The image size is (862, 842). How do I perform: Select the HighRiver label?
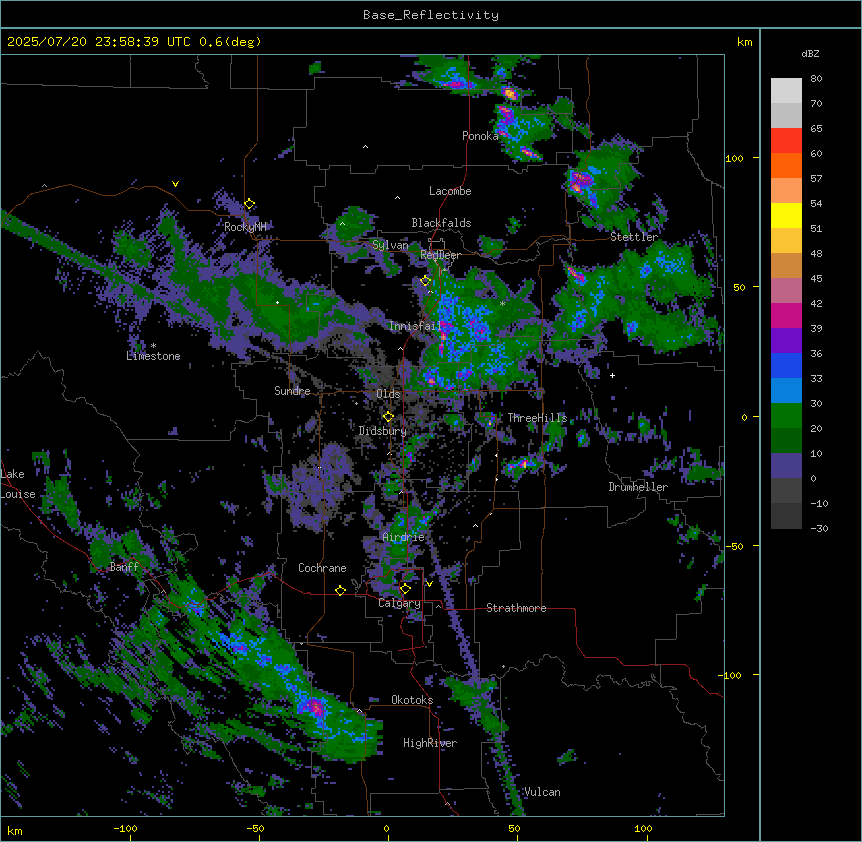click(x=430, y=743)
